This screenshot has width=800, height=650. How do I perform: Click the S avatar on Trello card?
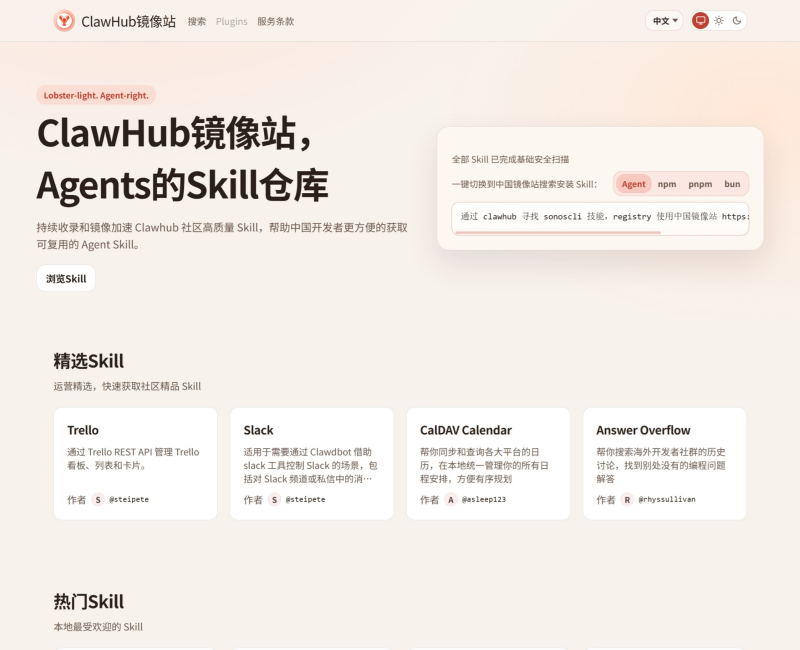click(x=98, y=499)
